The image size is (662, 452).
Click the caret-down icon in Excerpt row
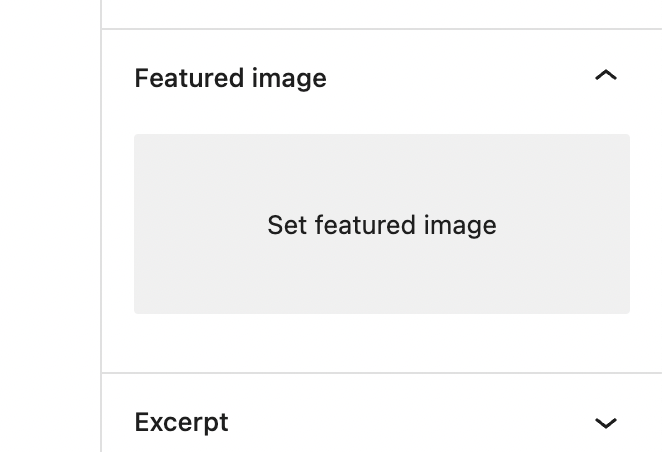point(605,423)
